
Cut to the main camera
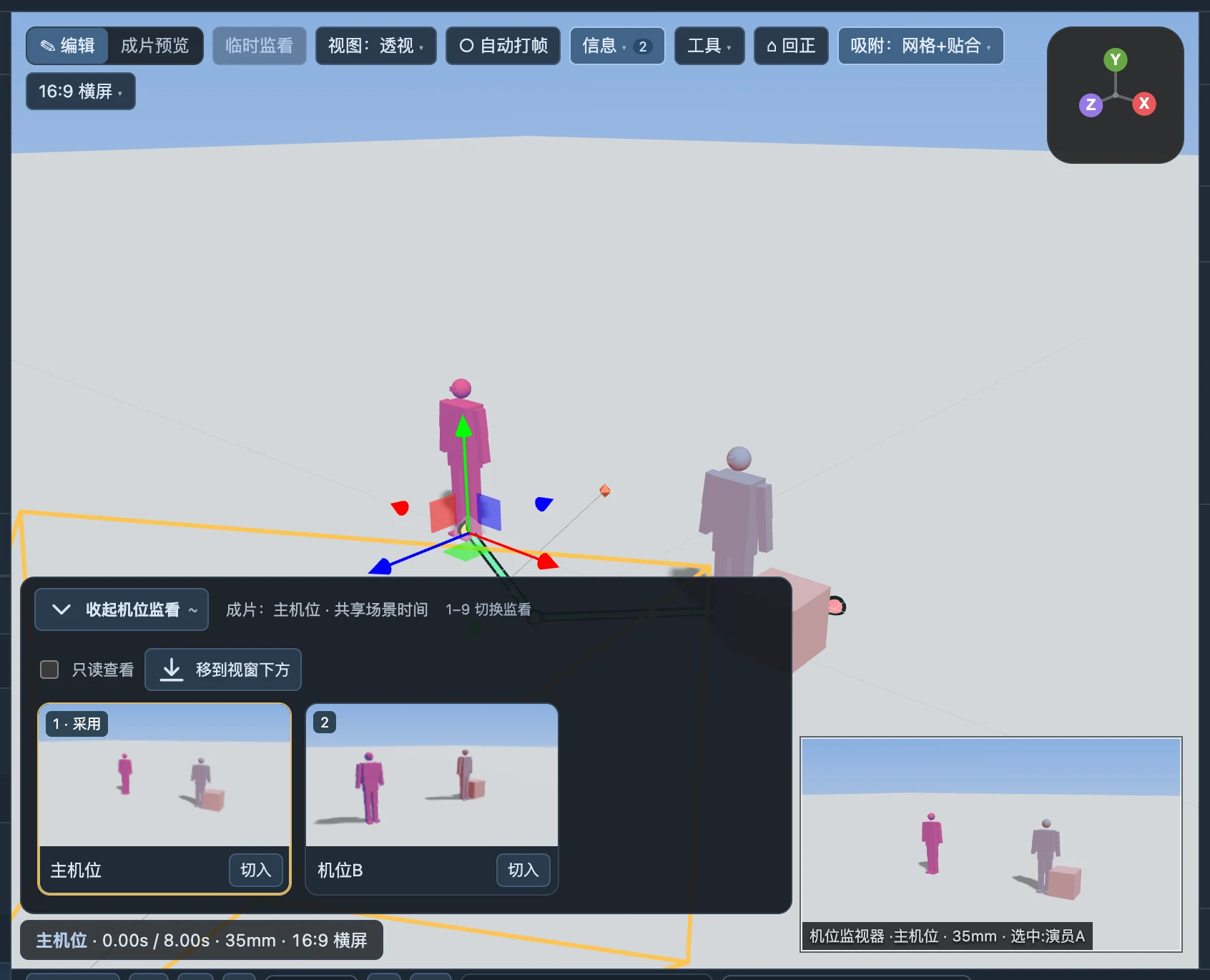[x=255, y=870]
